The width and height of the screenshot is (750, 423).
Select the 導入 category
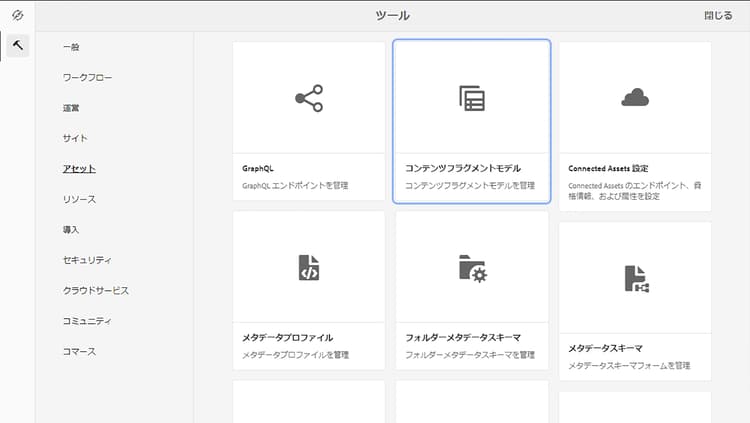[x=71, y=230]
